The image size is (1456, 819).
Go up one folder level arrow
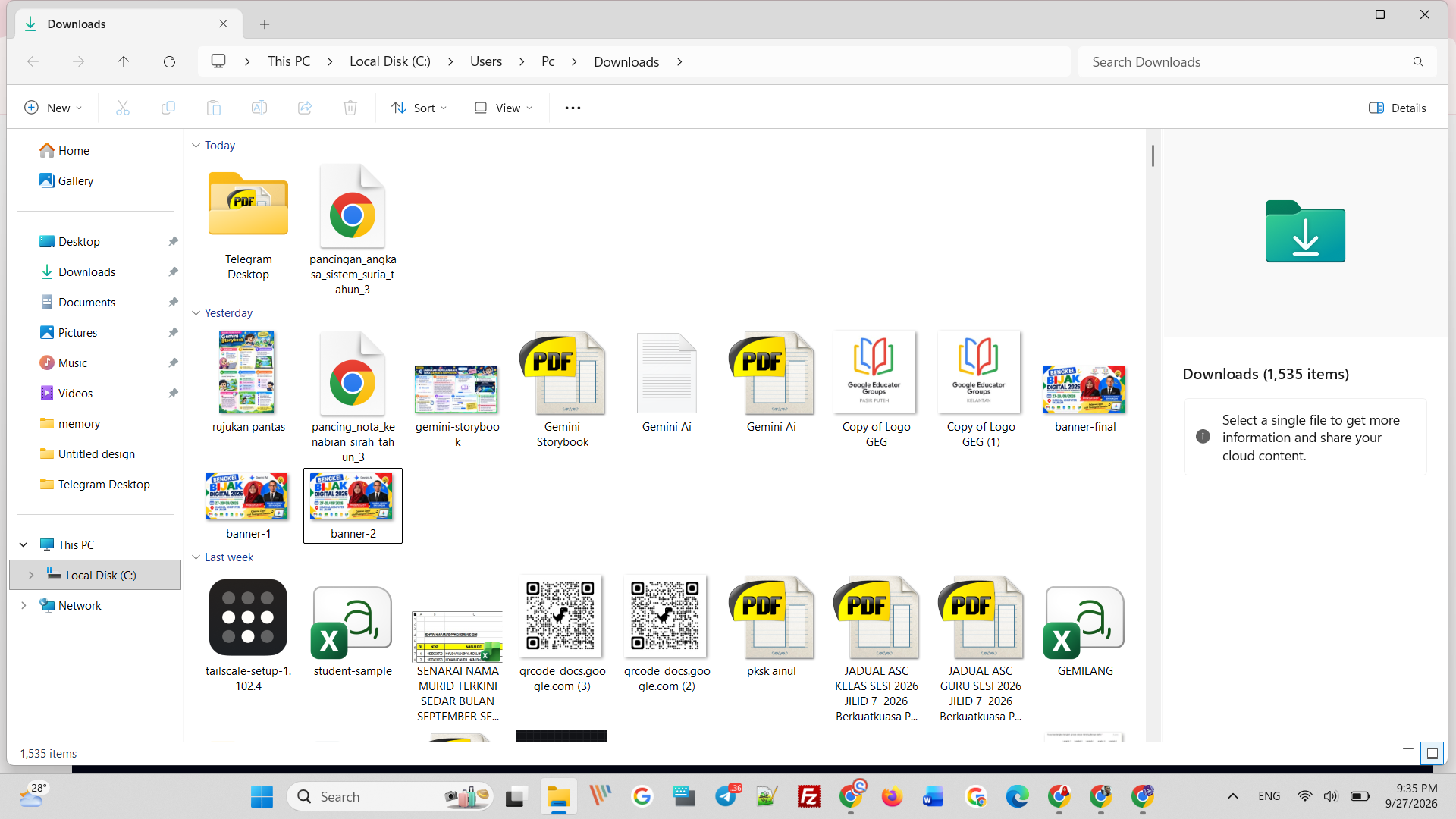[x=124, y=61]
